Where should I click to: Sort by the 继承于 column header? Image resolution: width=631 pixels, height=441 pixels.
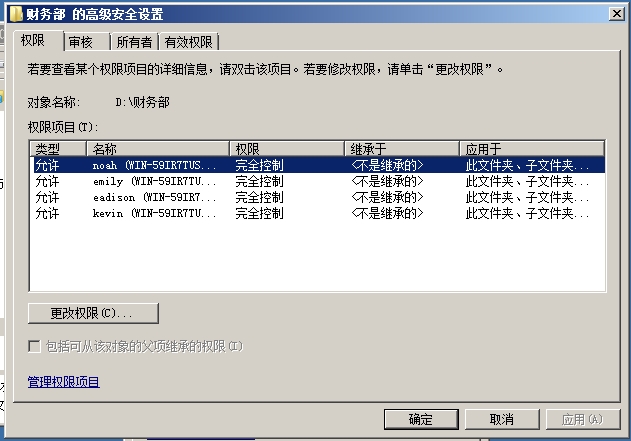point(402,148)
